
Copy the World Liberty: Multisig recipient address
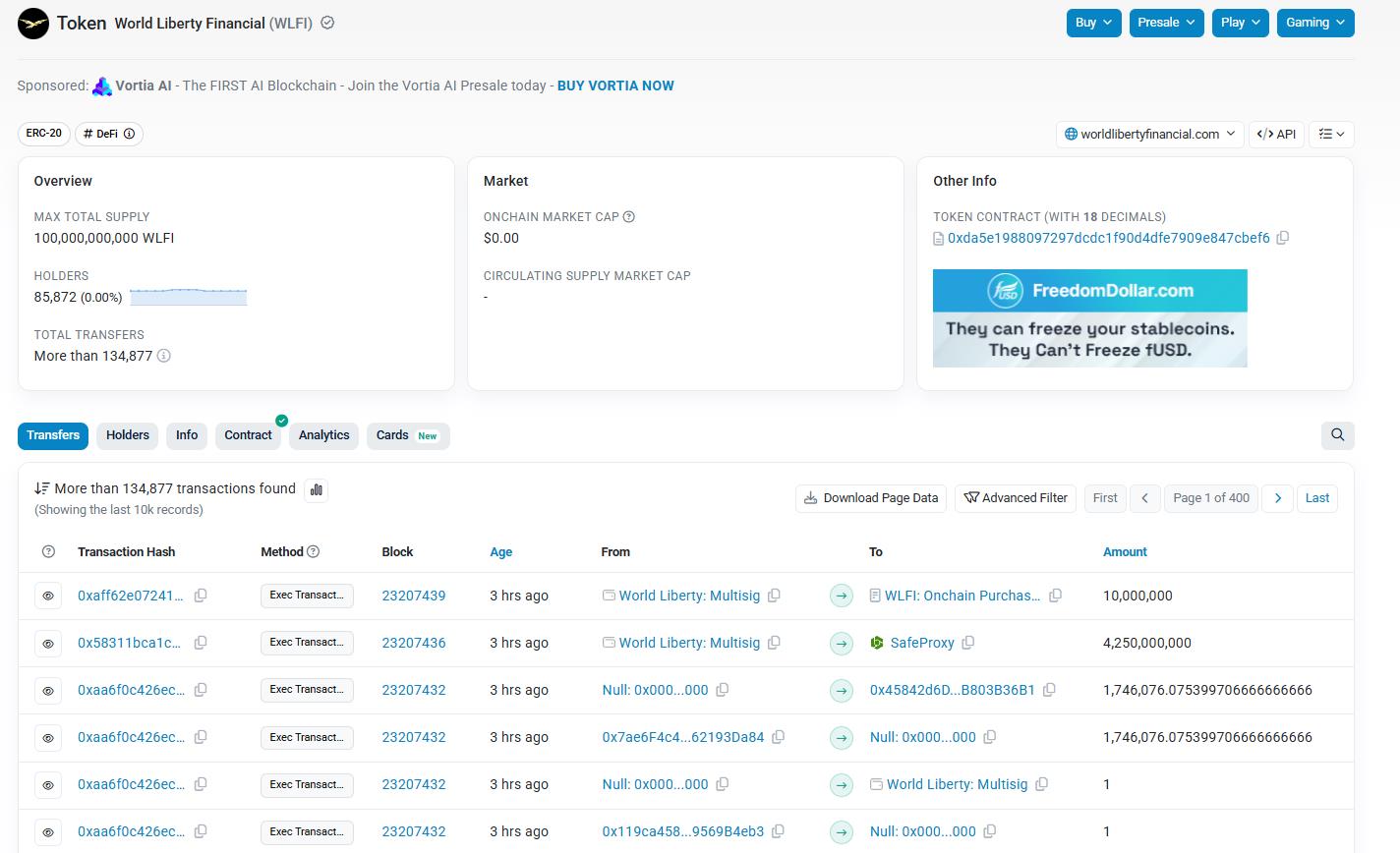point(1042,784)
